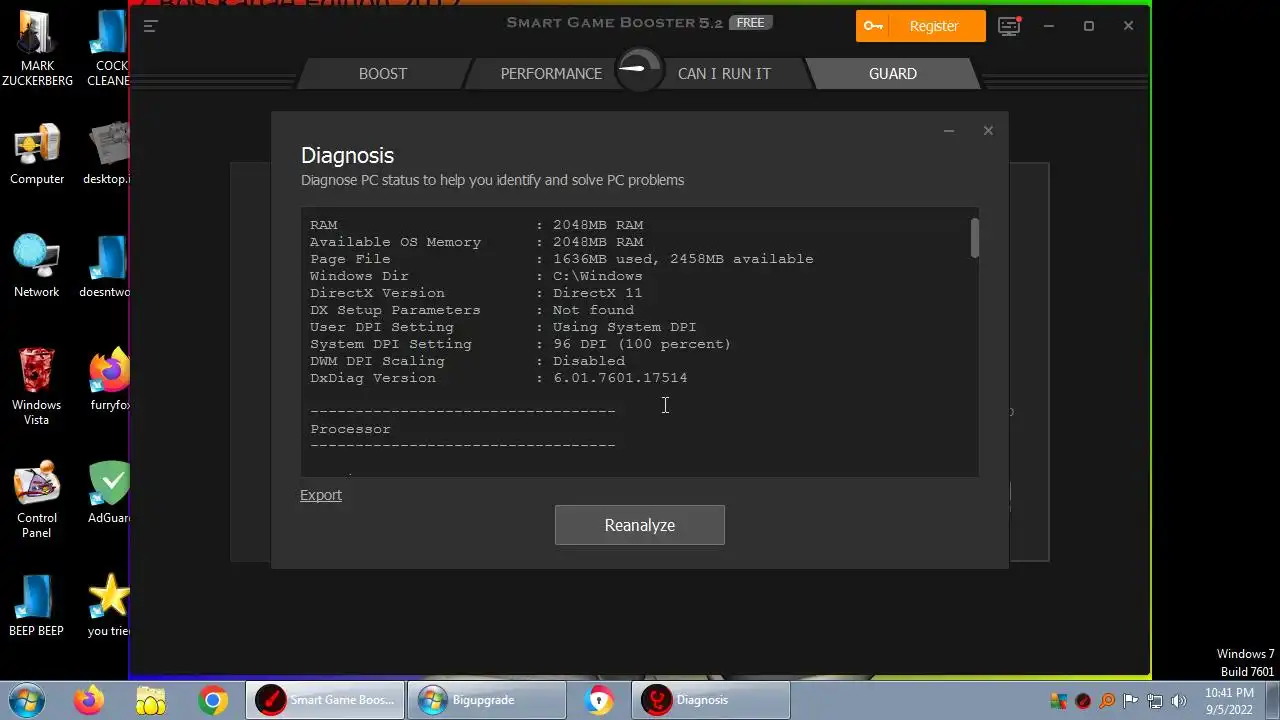
Task: Click 'DxDiag Version' value 6.01.7601.17514
Action: (x=620, y=378)
